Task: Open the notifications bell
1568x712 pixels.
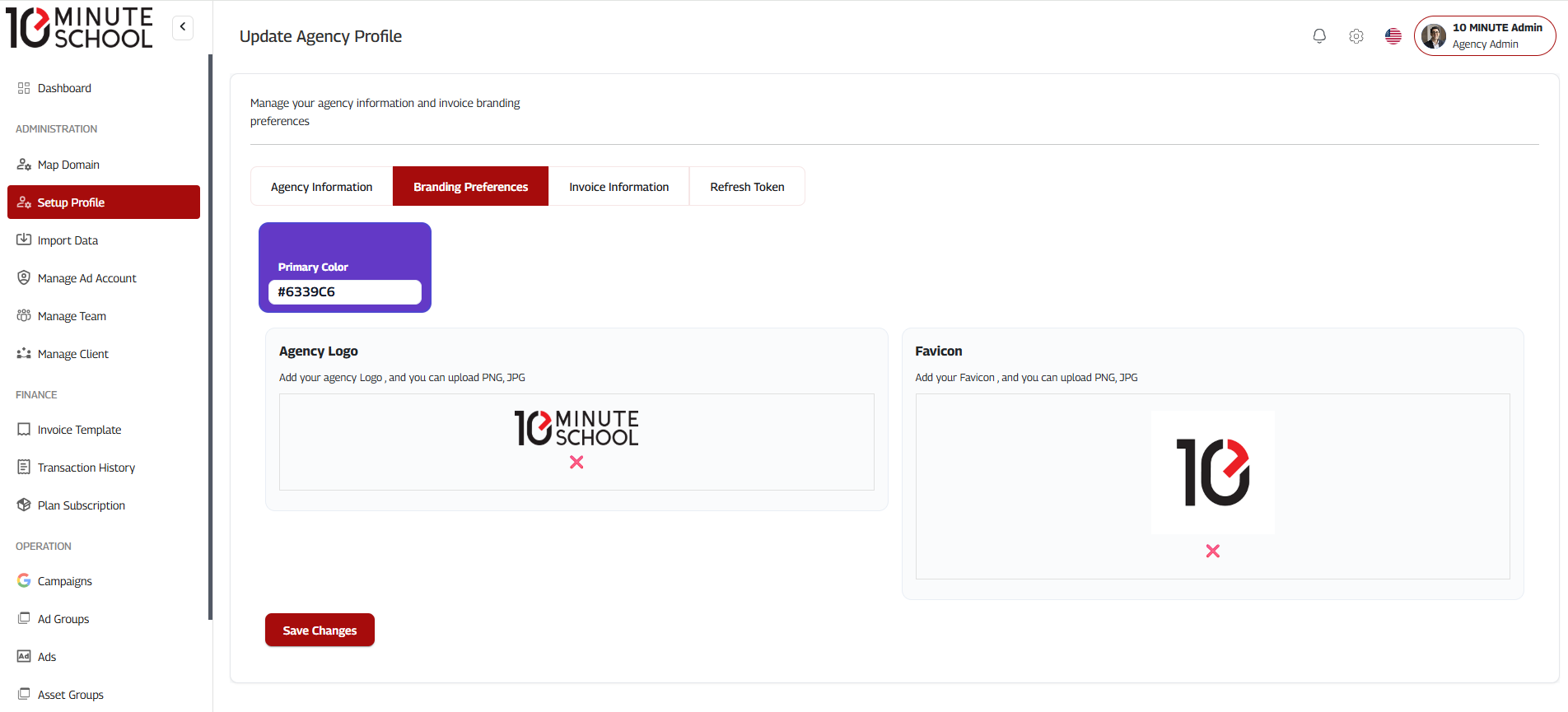Action: [x=1319, y=36]
